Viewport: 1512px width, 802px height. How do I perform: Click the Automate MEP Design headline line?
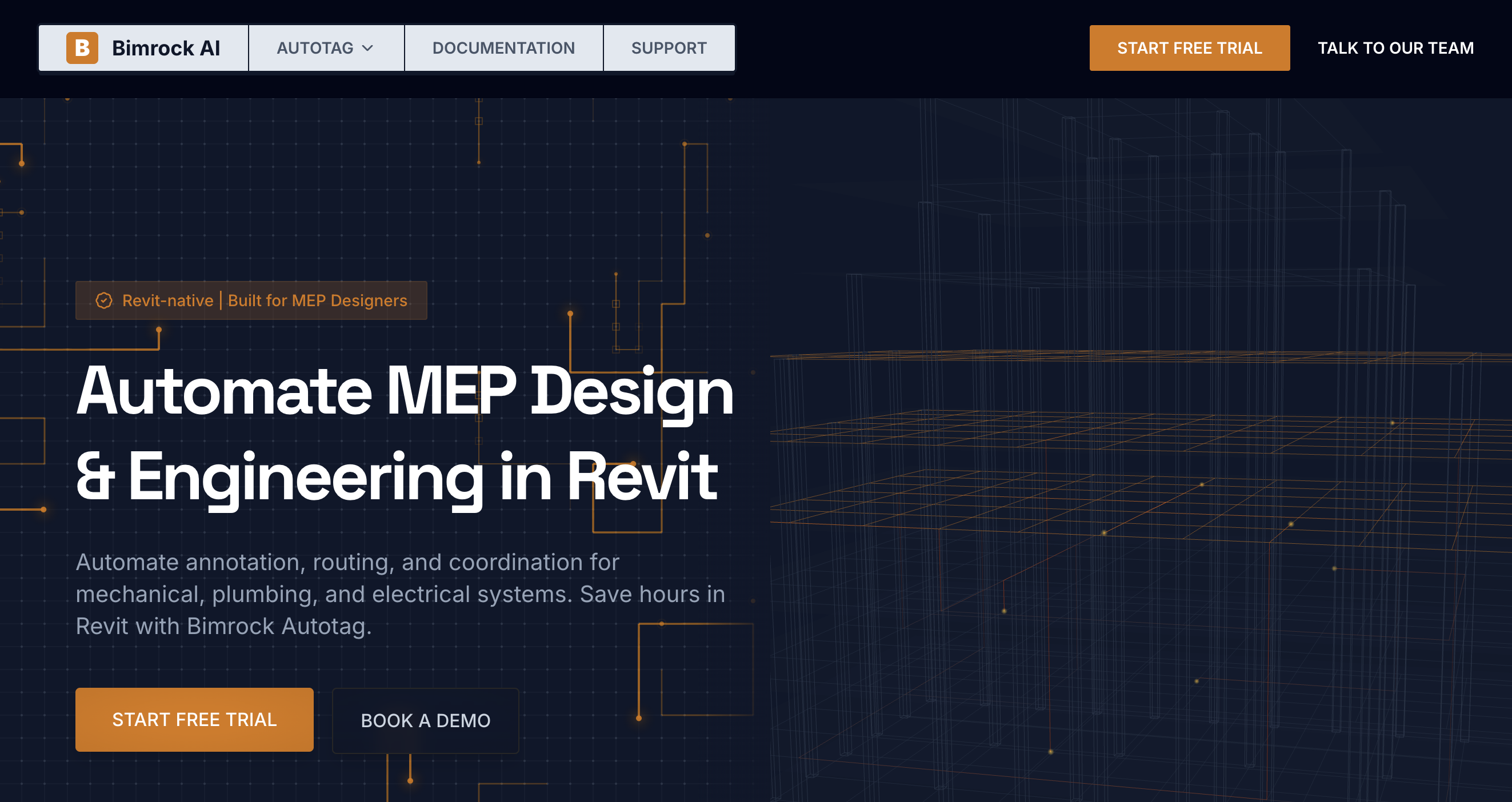coord(405,391)
